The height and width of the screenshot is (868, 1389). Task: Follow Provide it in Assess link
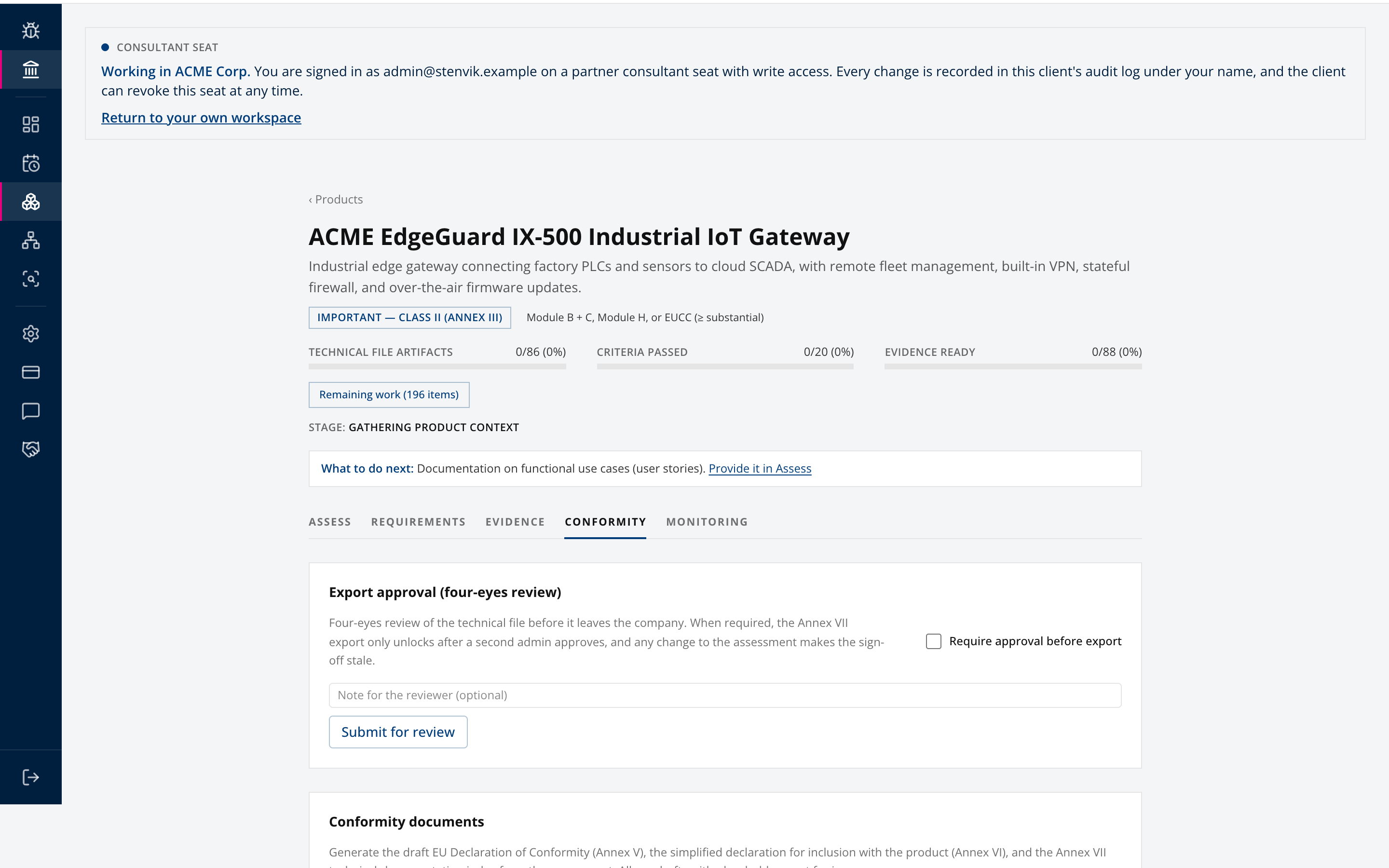[760, 468]
